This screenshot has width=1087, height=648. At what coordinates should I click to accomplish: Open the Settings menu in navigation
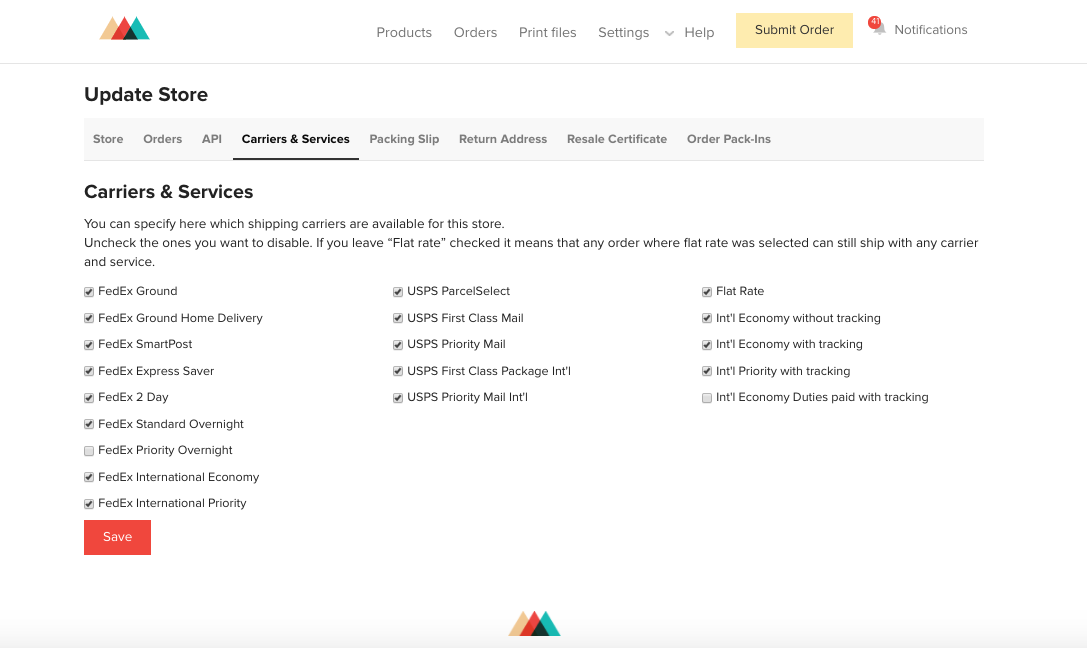click(x=624, y=33)
